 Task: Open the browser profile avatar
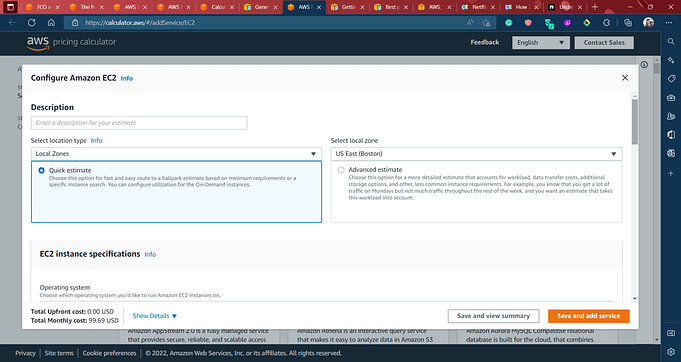click(x=648, y=23)
